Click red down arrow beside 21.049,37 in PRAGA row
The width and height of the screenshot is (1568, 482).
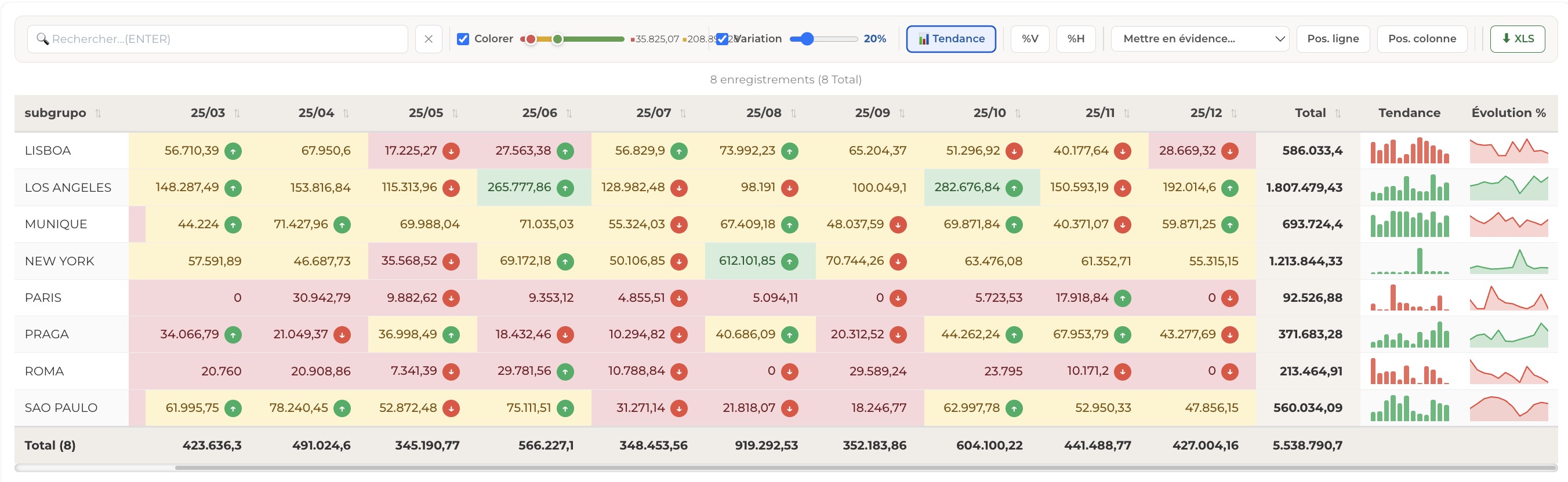click(342, 334)
